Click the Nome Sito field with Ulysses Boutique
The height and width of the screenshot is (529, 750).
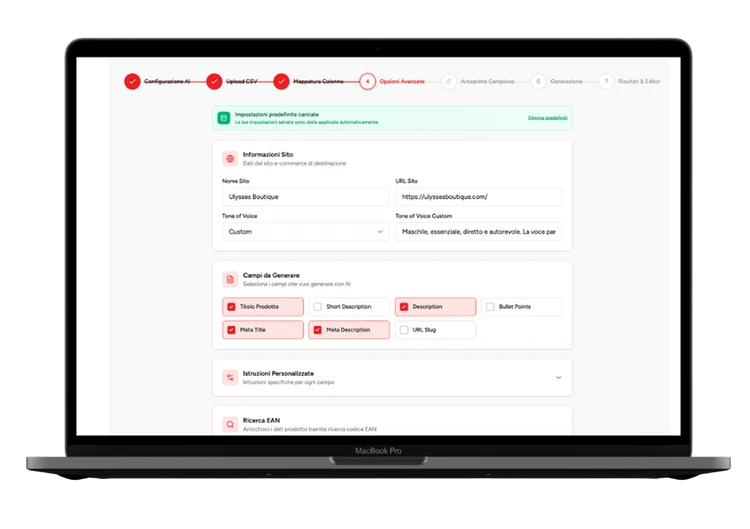tap(305, 197)
